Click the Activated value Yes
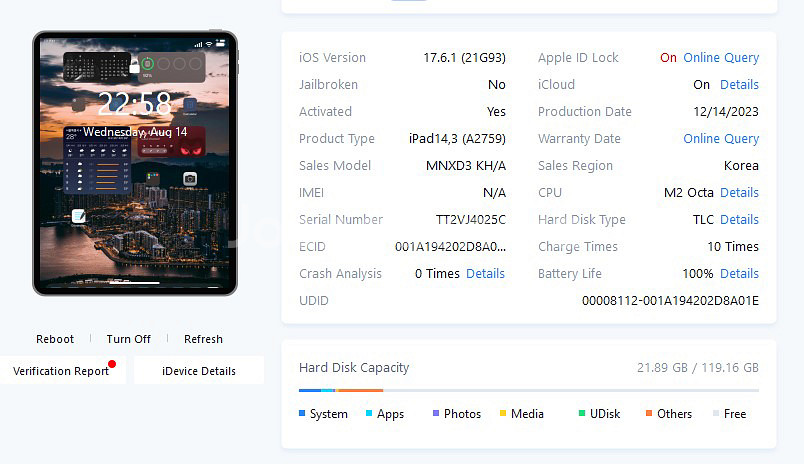The width and height of the screenshot is (804, 464). click(x=496, y=112)
